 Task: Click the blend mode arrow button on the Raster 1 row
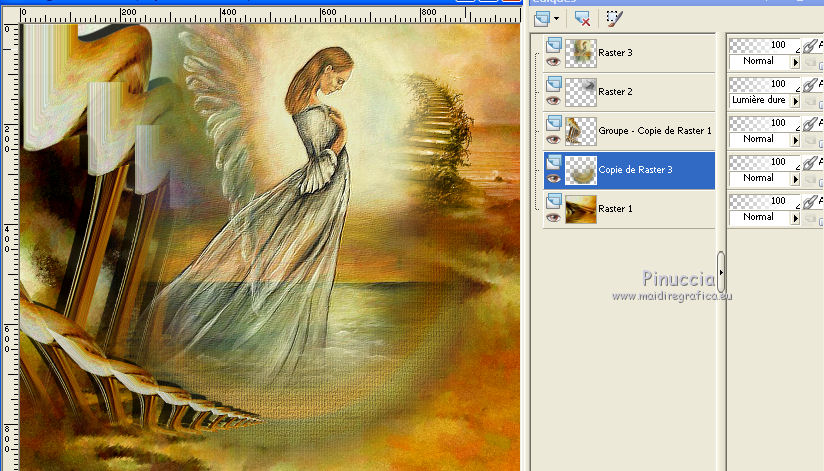795,218
